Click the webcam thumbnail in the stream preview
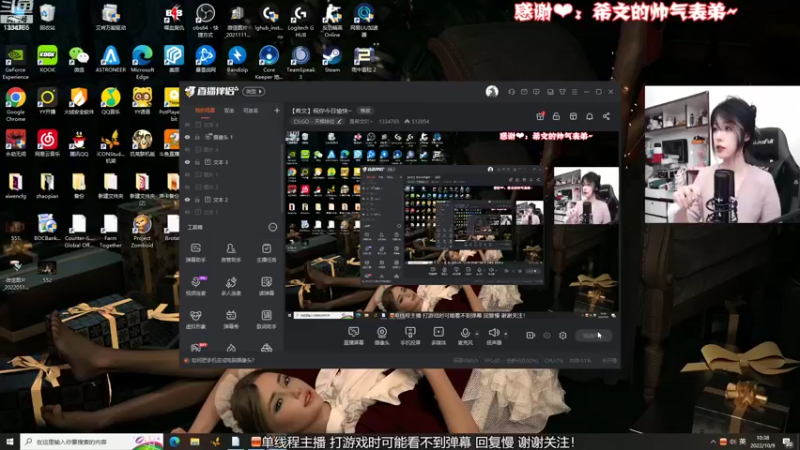The width and height of the screenshot is (800, 450). 586,195
